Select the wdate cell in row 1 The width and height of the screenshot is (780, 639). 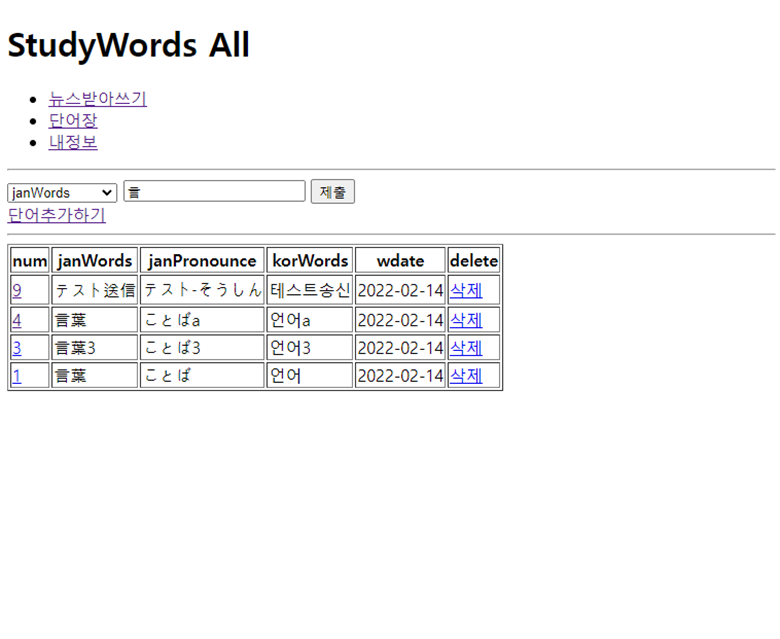400,375
